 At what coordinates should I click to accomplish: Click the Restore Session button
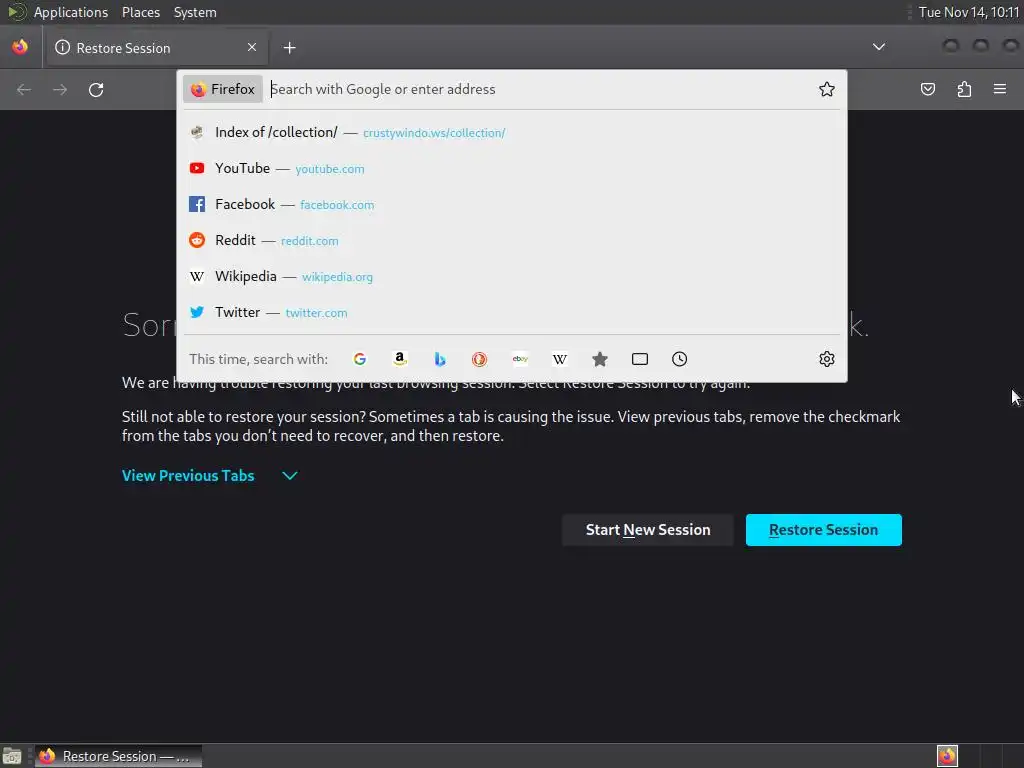coord(824,530)
